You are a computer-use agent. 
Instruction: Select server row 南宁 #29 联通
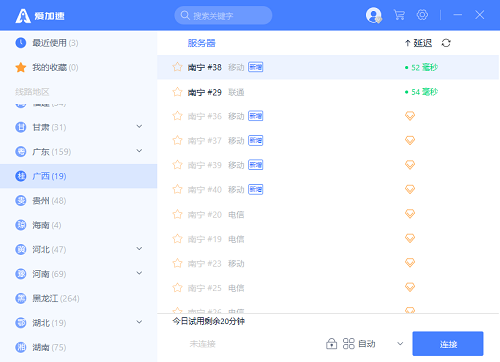tap(328, 92)
